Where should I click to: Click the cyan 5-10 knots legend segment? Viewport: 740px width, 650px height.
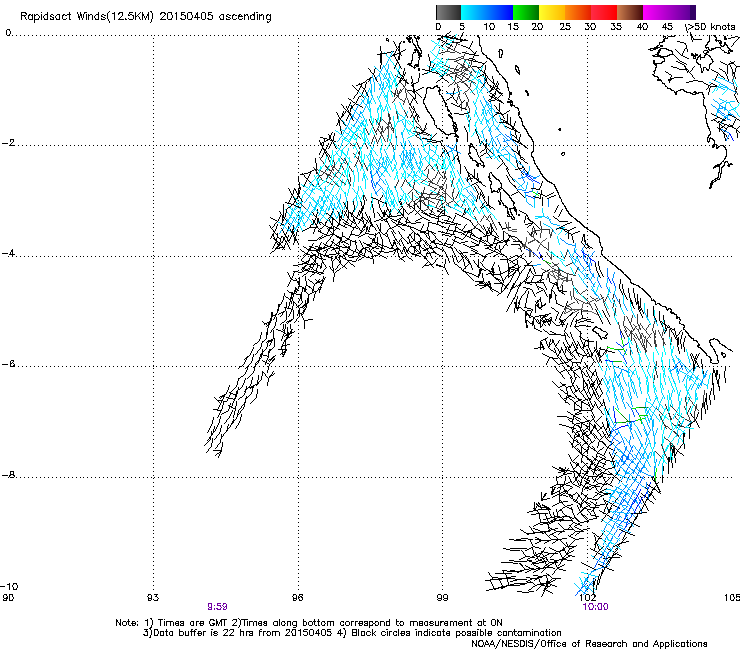coord(474,12)
